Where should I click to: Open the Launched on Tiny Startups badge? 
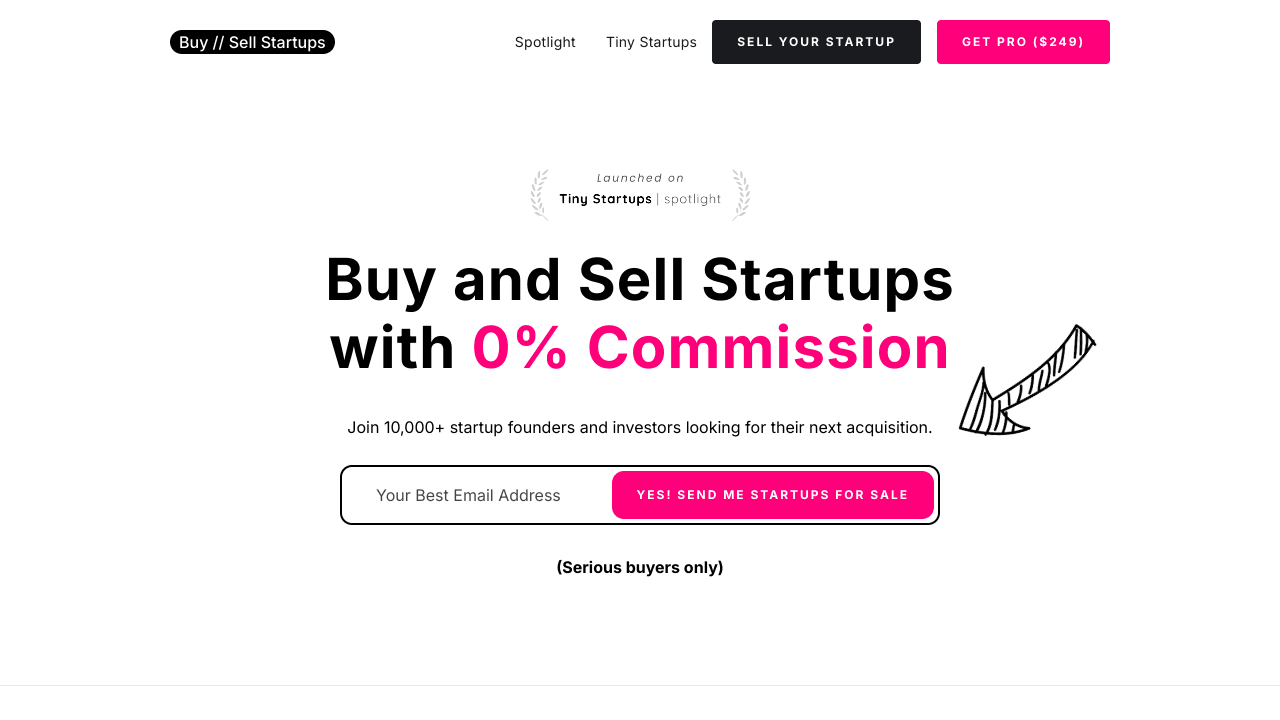639,193
